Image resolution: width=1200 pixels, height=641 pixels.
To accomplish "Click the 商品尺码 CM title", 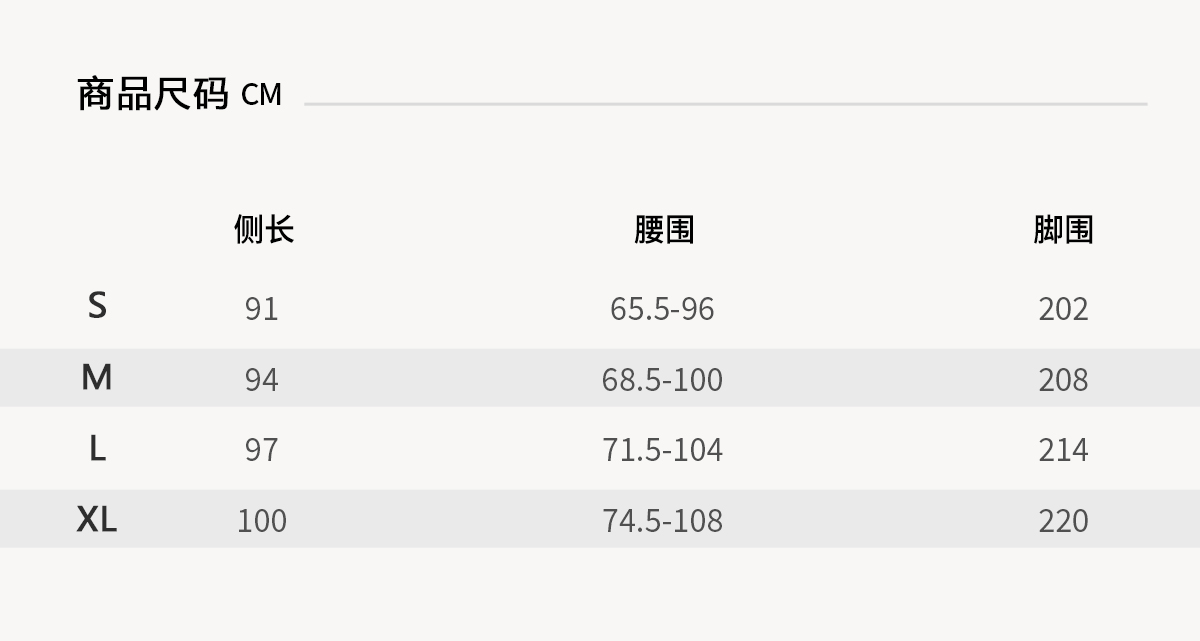I will 180,95.
